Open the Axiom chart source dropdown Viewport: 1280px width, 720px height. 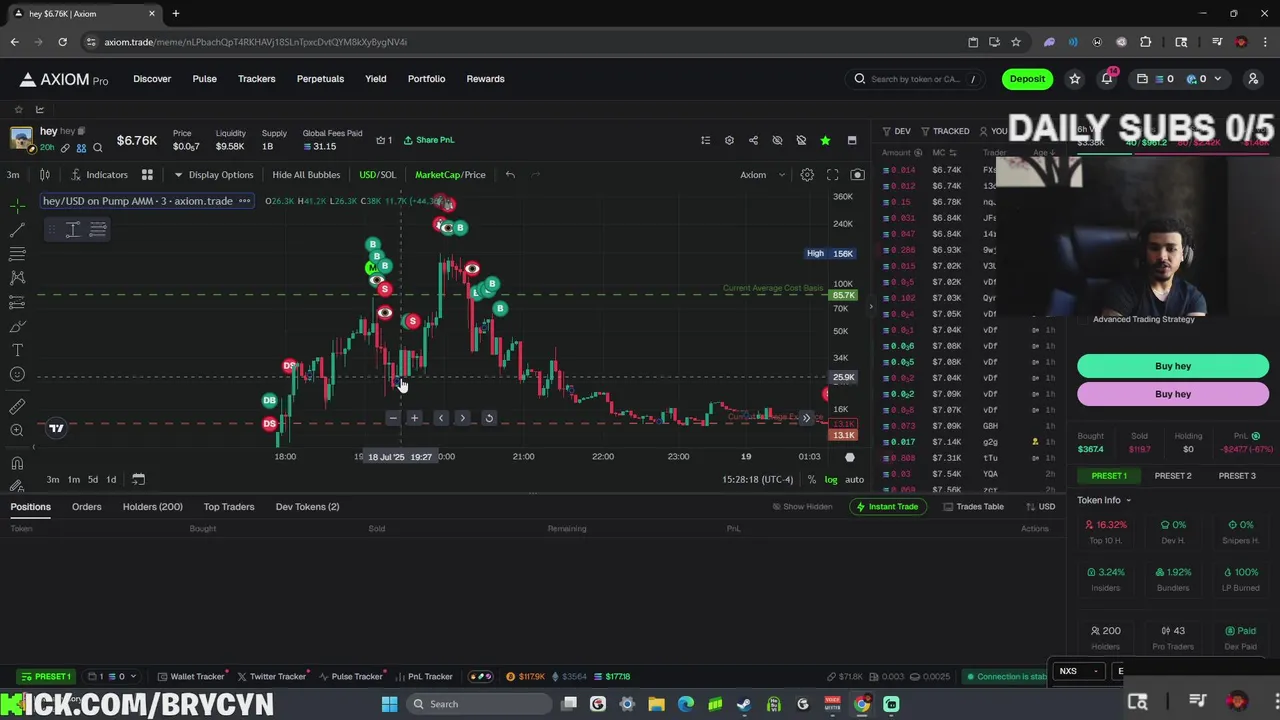pyautogui.click(x=762, y=175)
